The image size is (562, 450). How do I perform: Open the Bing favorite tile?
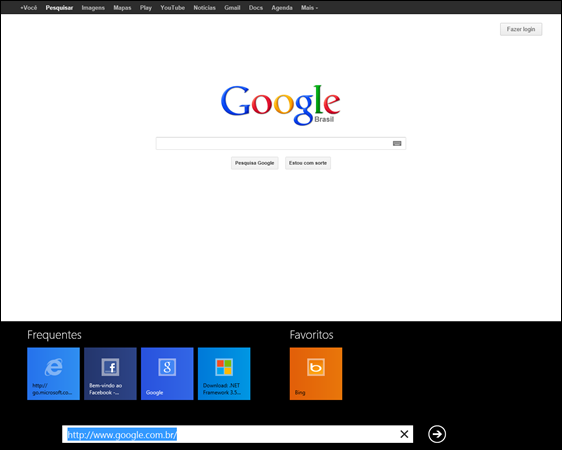pyautogui.click(x=316, y=373)
